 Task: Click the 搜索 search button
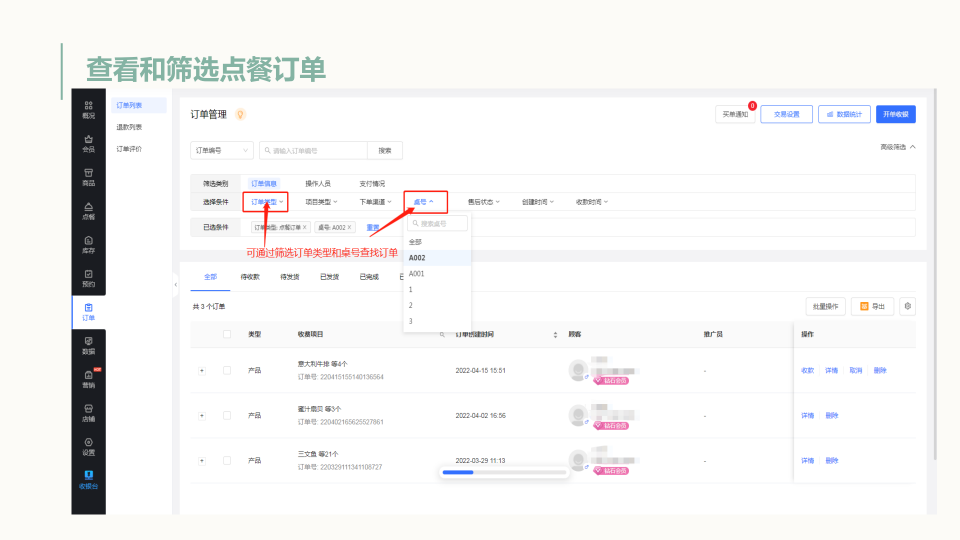point(384,151)
